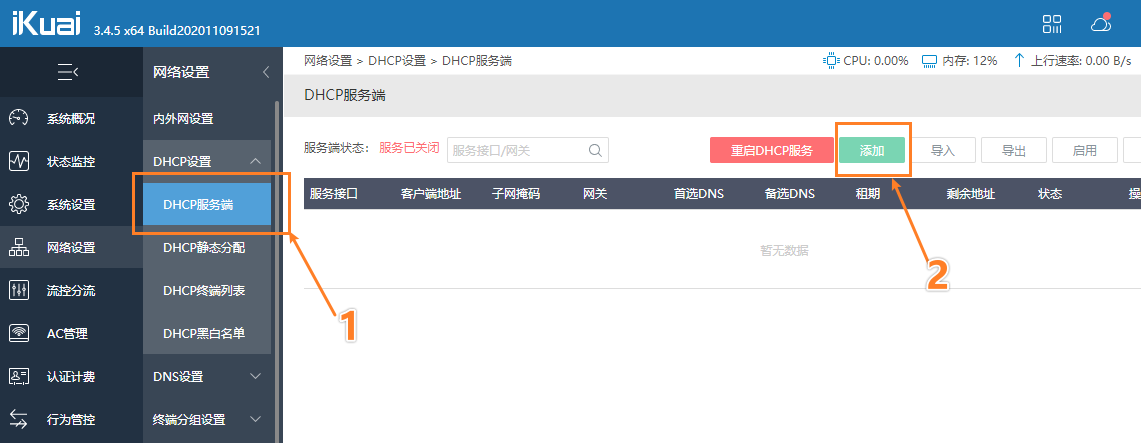The width and height of the screenshot is (1141, 443).
Task: Click 网络设置 in the breadcrumb
Action: coord(327,60)
